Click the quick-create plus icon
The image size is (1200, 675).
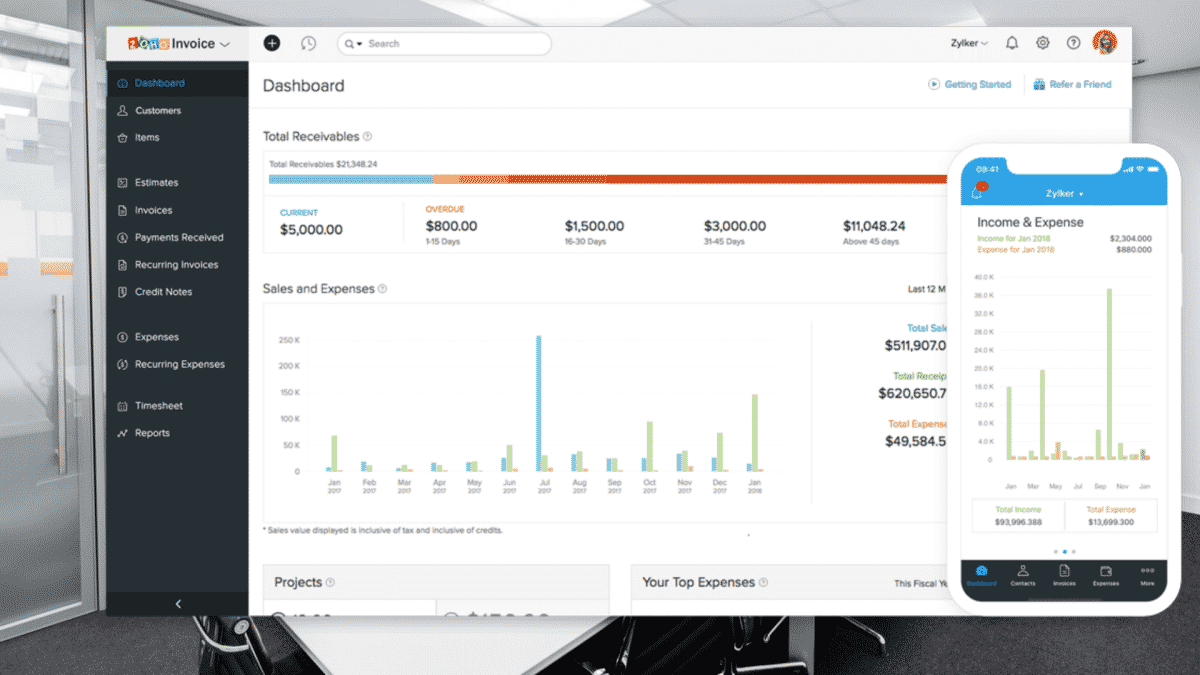[271, 43]
